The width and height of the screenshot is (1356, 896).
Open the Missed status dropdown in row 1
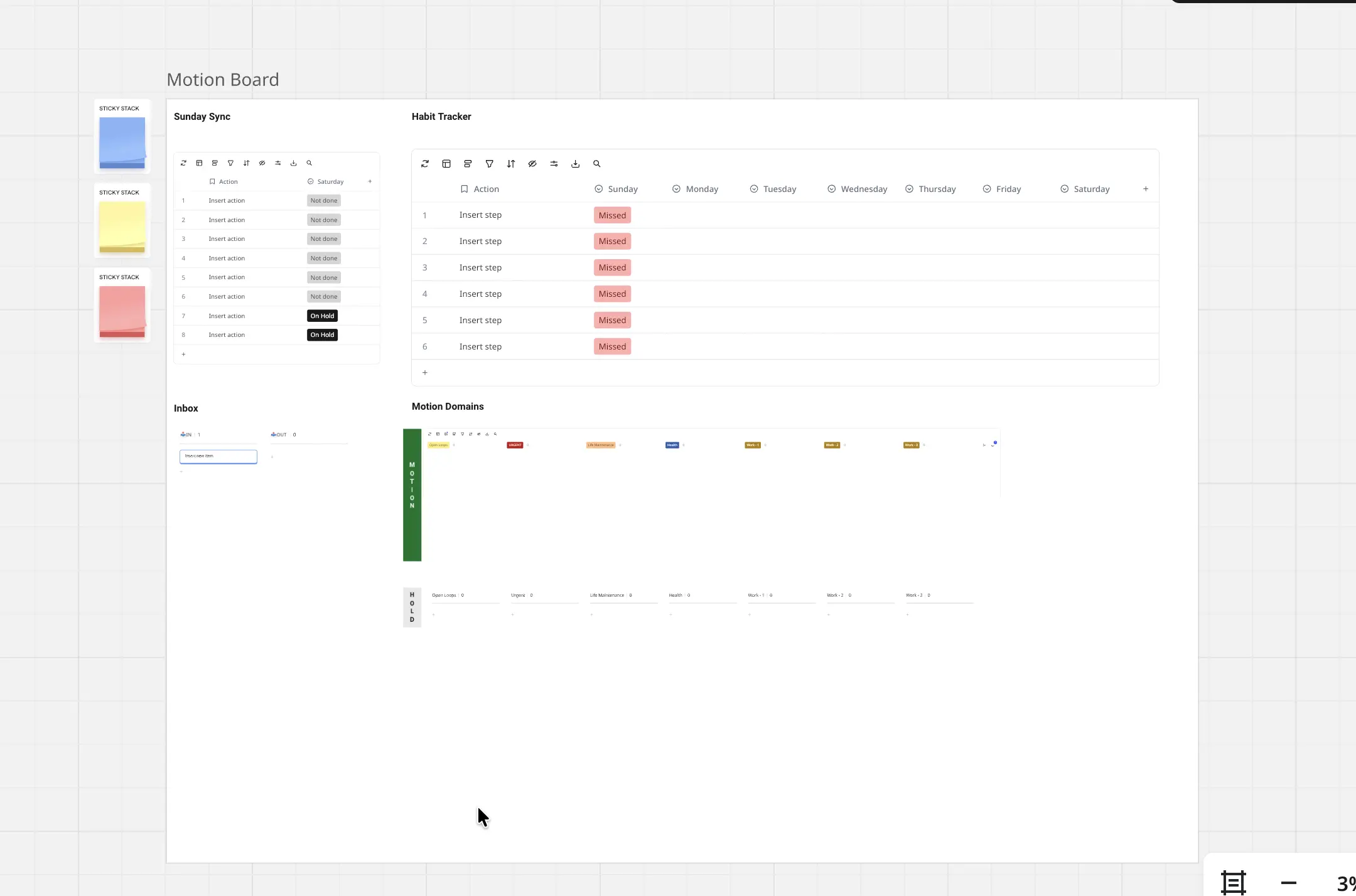point(612,215)
